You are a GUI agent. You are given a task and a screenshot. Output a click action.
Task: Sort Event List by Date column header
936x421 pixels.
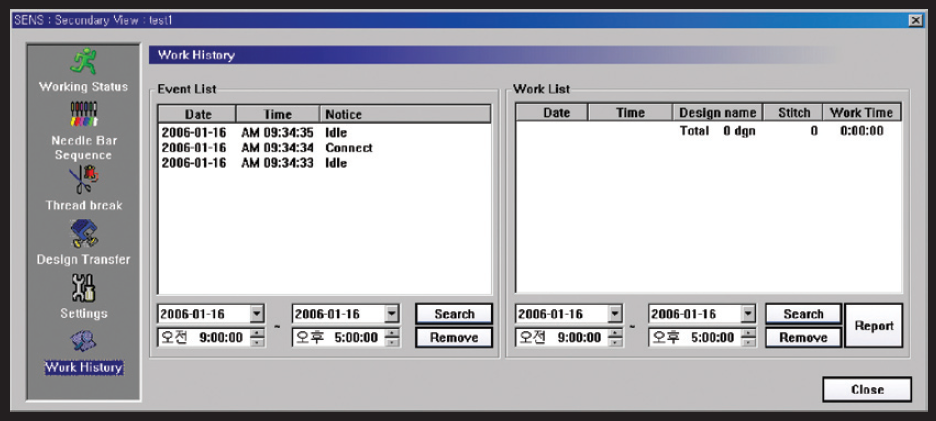(x=198, y=114)
